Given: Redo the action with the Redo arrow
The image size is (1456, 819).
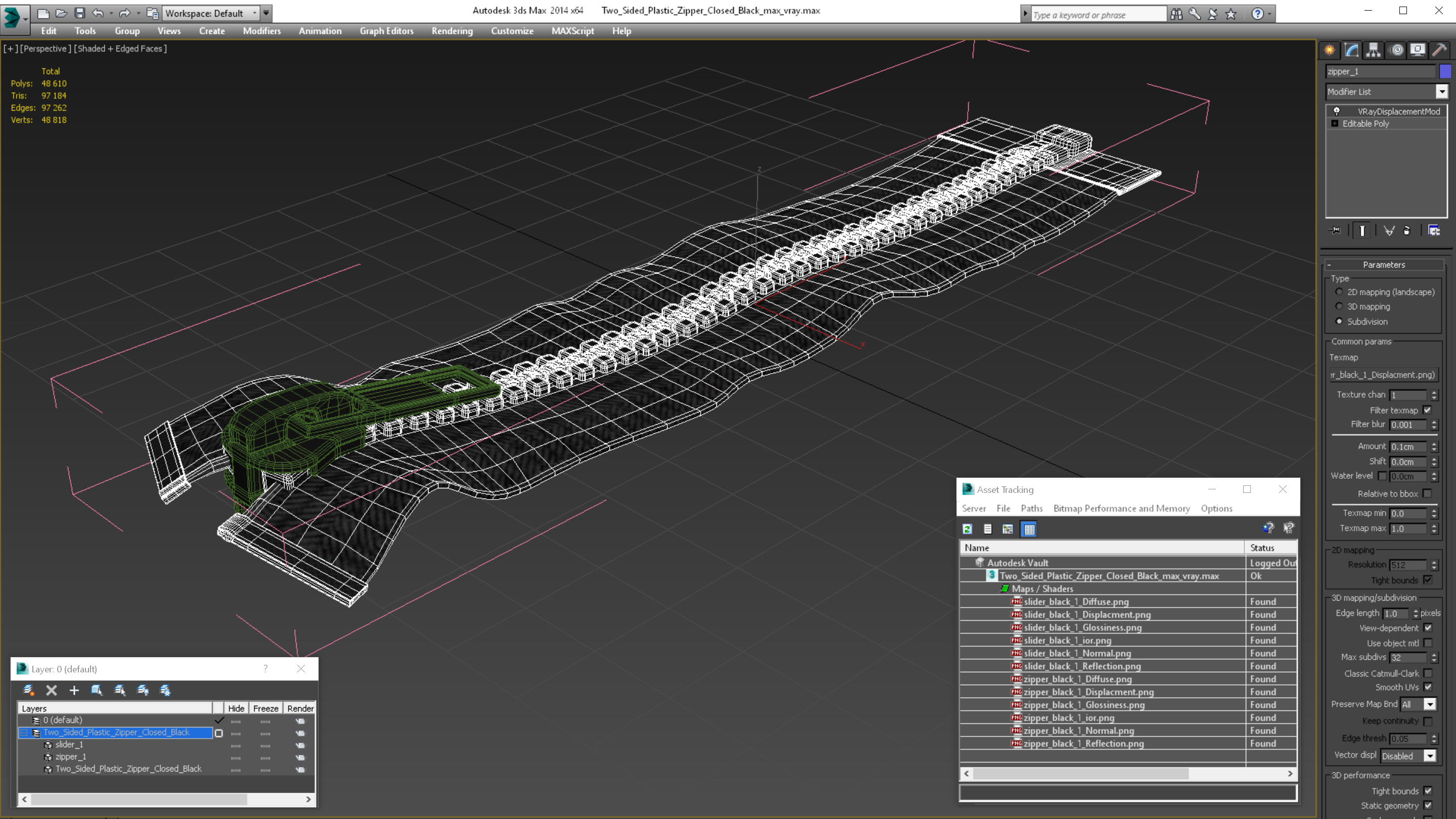Looking at the screenshot, I should click(x=124, y=13).
